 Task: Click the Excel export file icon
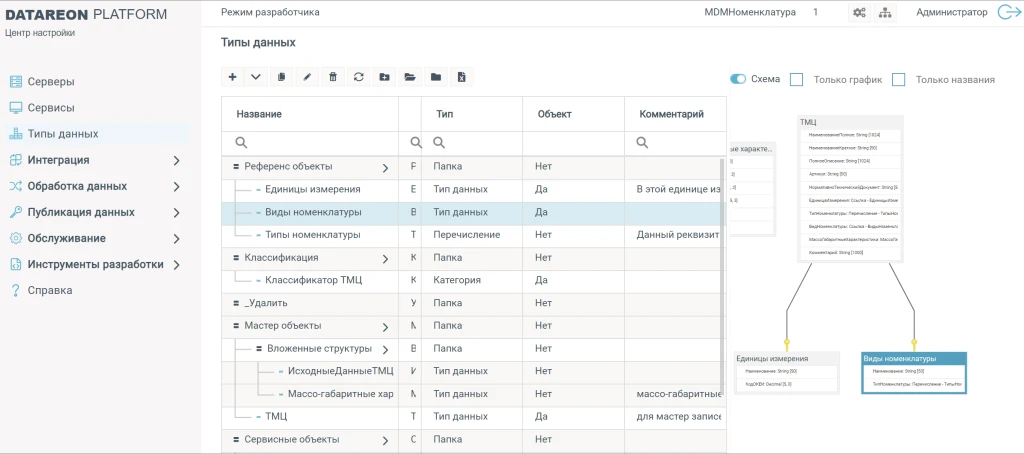[x=461, y=77]
